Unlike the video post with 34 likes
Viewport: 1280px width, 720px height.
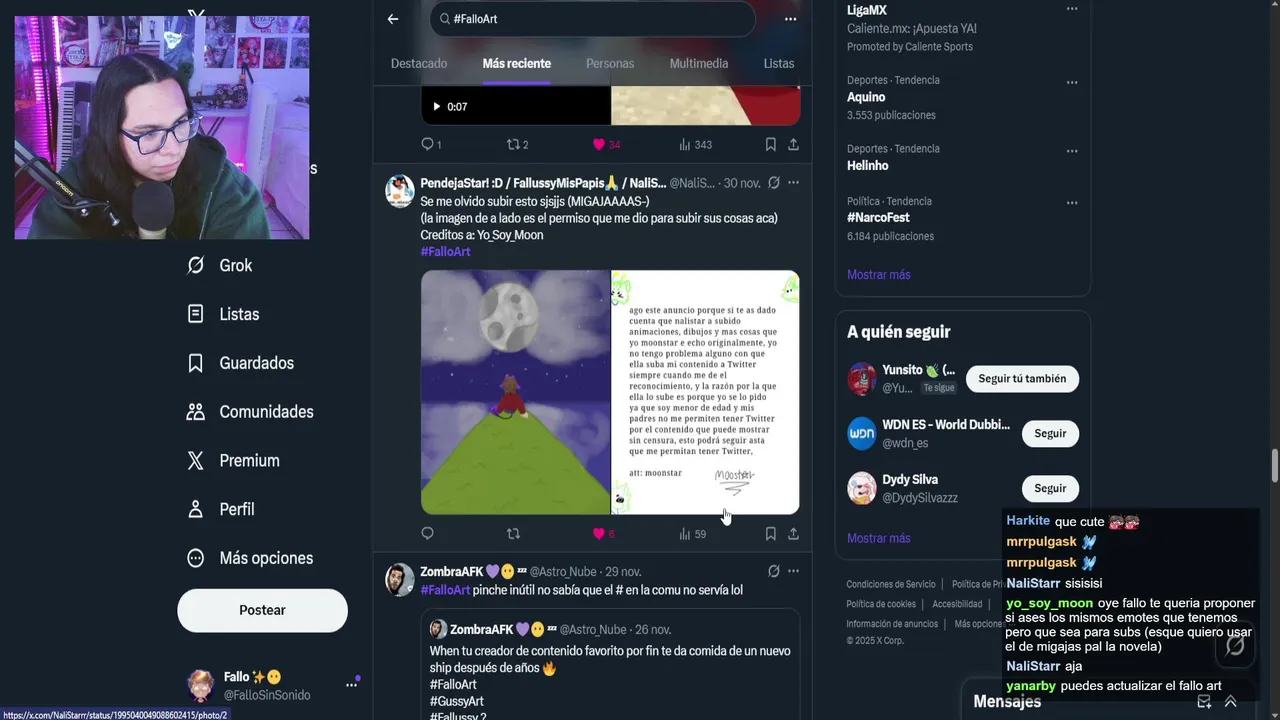(x=599, y=144)
